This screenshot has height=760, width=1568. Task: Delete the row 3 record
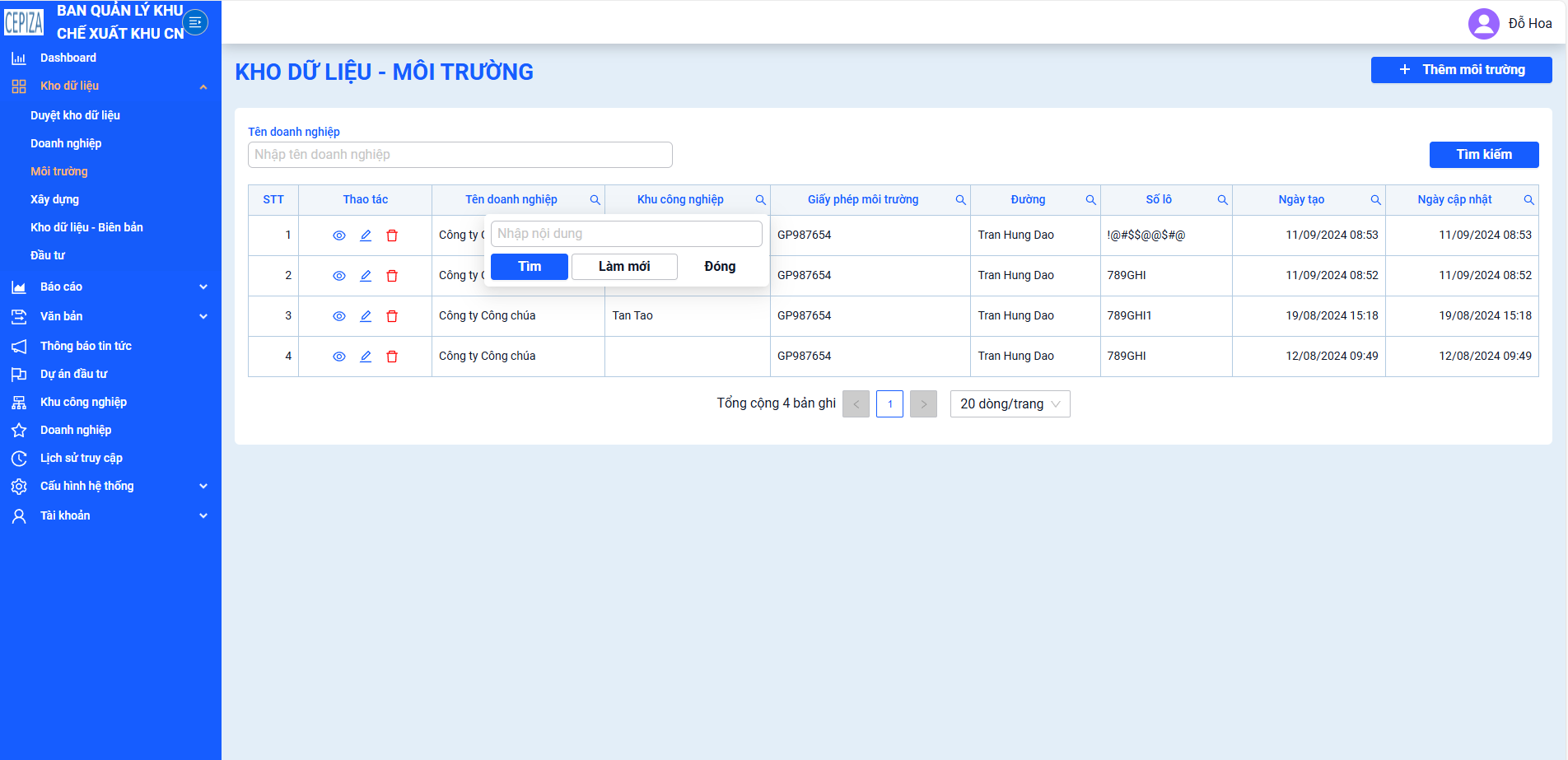coord(392,316)
